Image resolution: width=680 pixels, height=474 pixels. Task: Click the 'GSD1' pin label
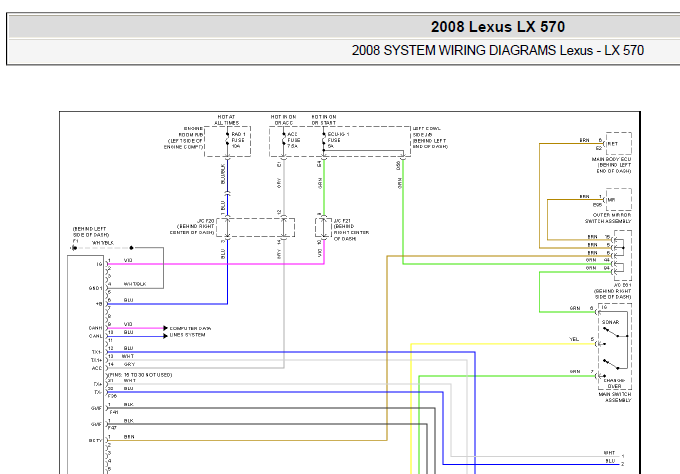pyautogui.click(x=96, y=288)
